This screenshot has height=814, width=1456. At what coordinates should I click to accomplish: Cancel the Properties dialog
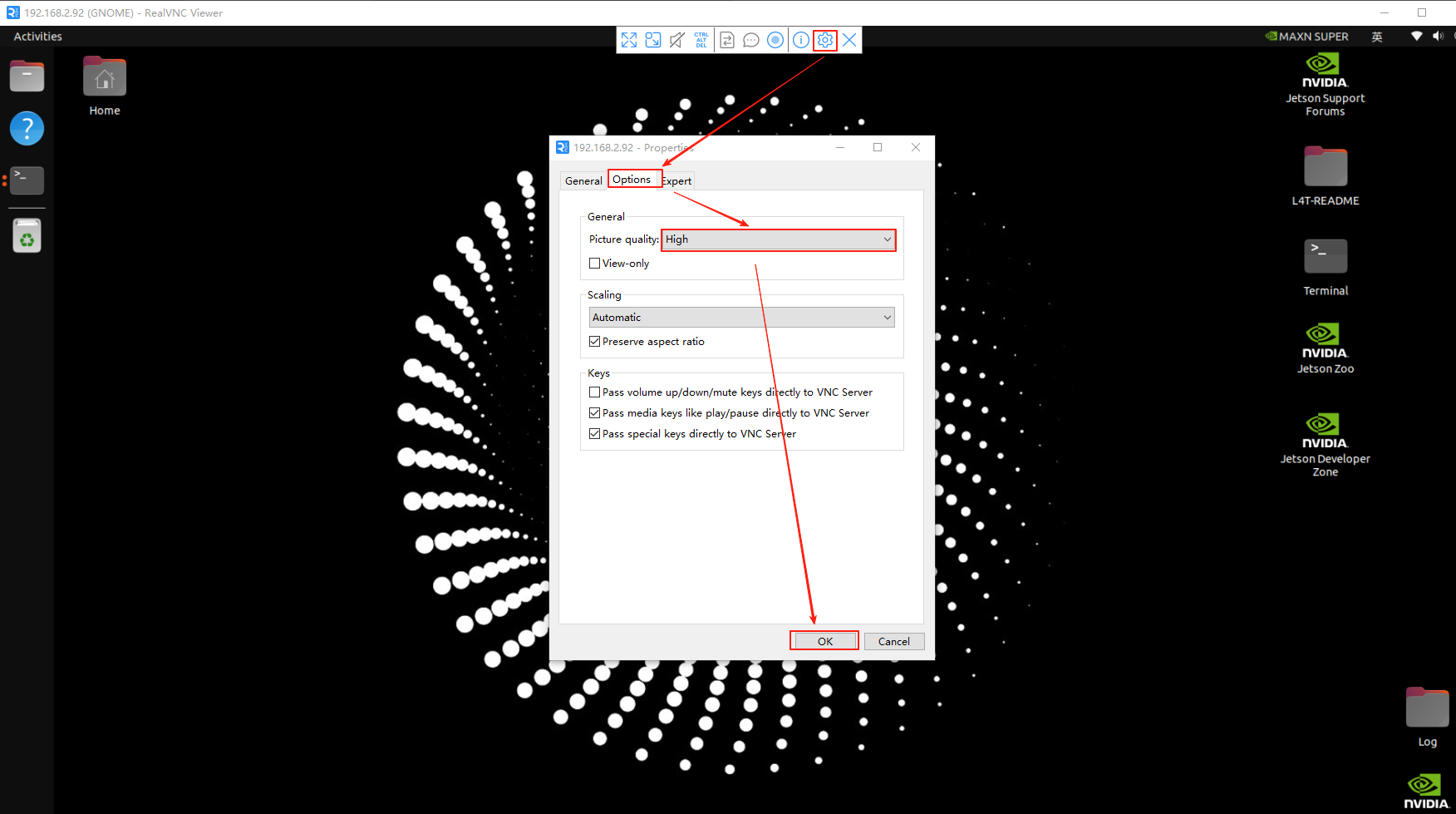[893, 641]
